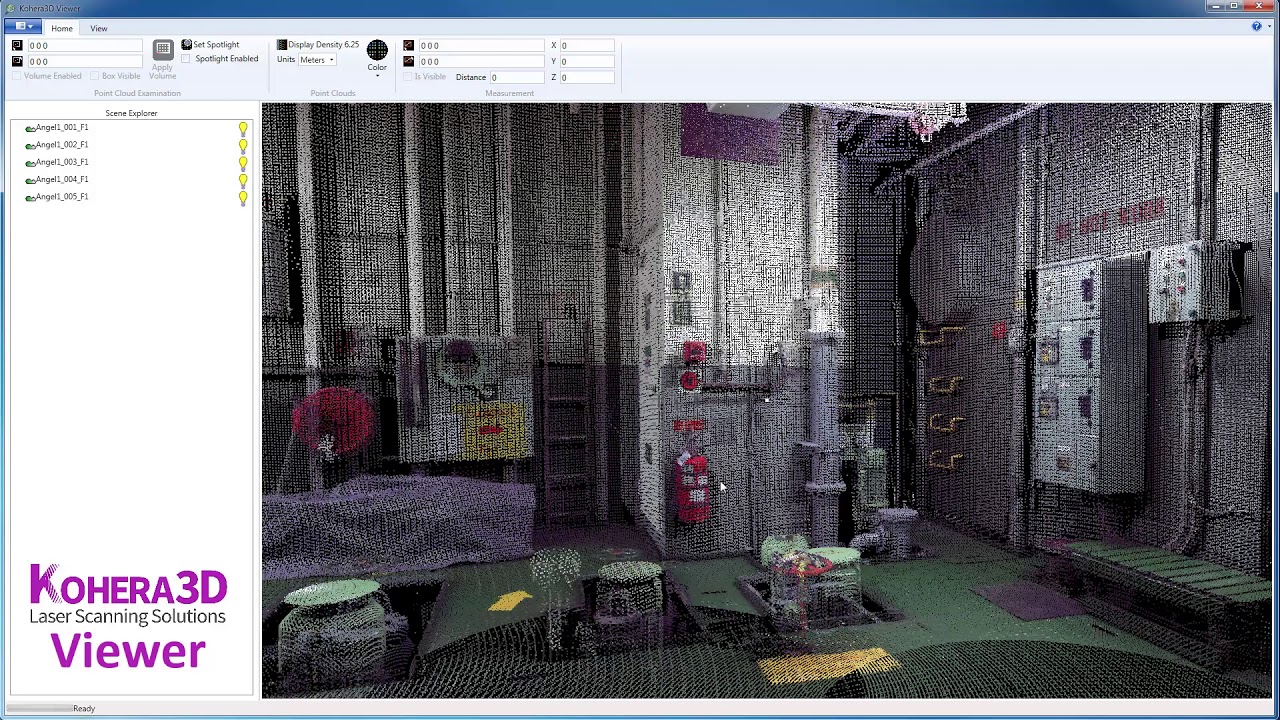This screenshot has width=1280, height=720.
Task: Click the first measurement point field
Action: tap(480, 45)
